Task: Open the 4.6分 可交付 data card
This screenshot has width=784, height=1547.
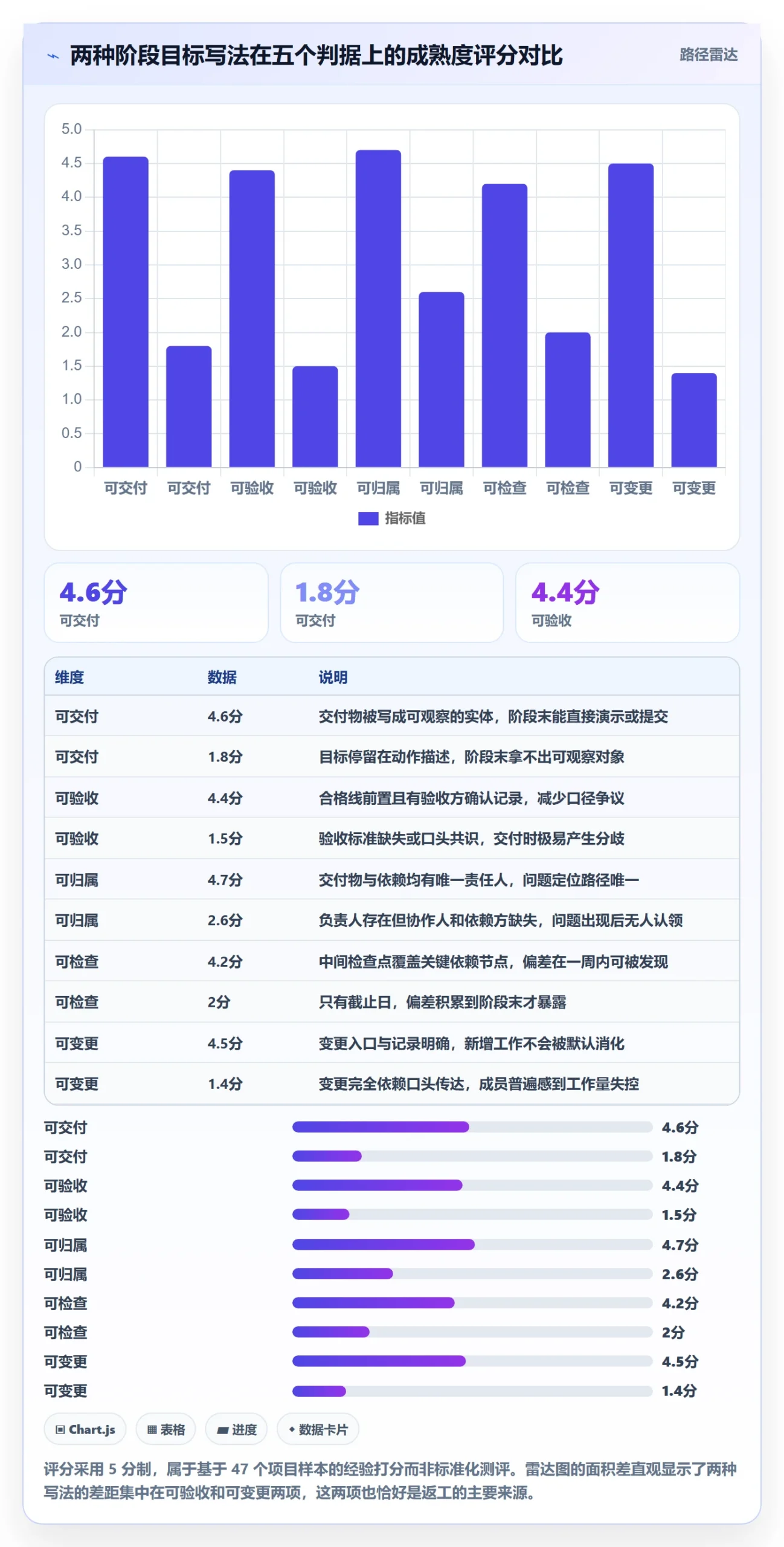Action: click(156, 602)
